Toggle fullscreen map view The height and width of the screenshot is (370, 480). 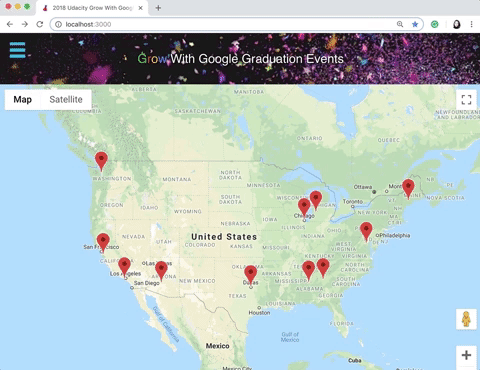(x=466, y=99)
